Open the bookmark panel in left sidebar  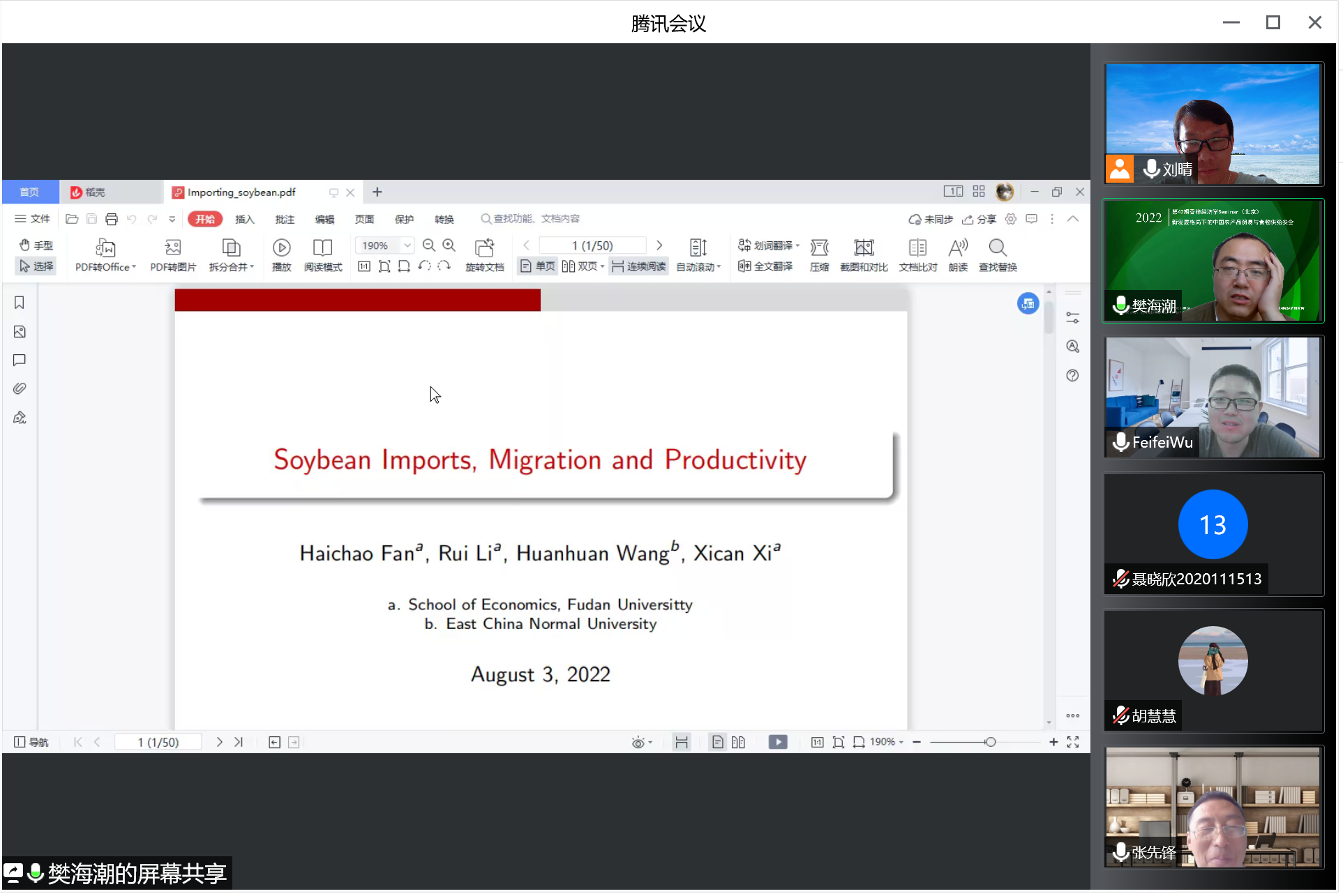[x=20, y=303]
